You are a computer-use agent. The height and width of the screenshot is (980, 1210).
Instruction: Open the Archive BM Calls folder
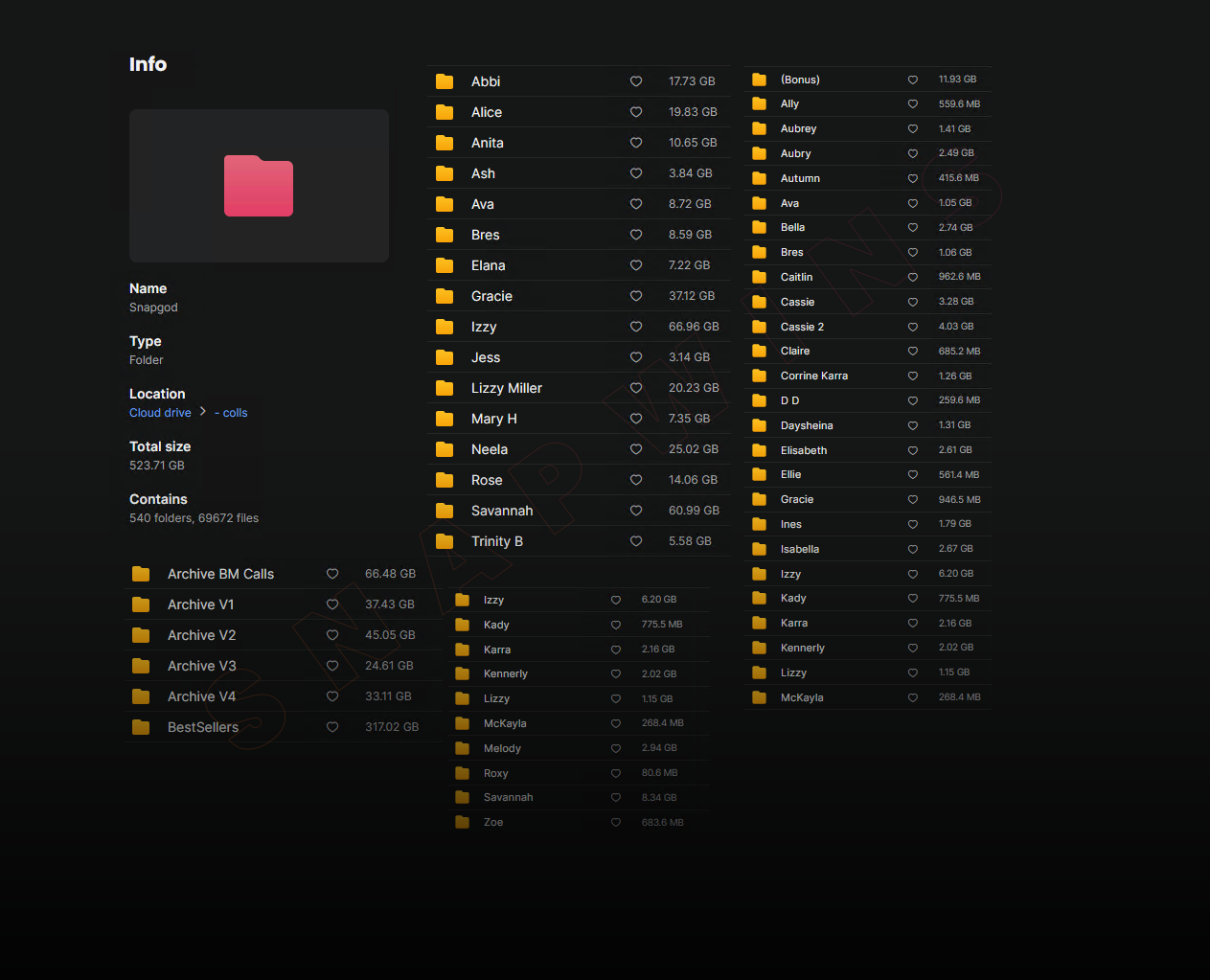(x=220, y=574)
